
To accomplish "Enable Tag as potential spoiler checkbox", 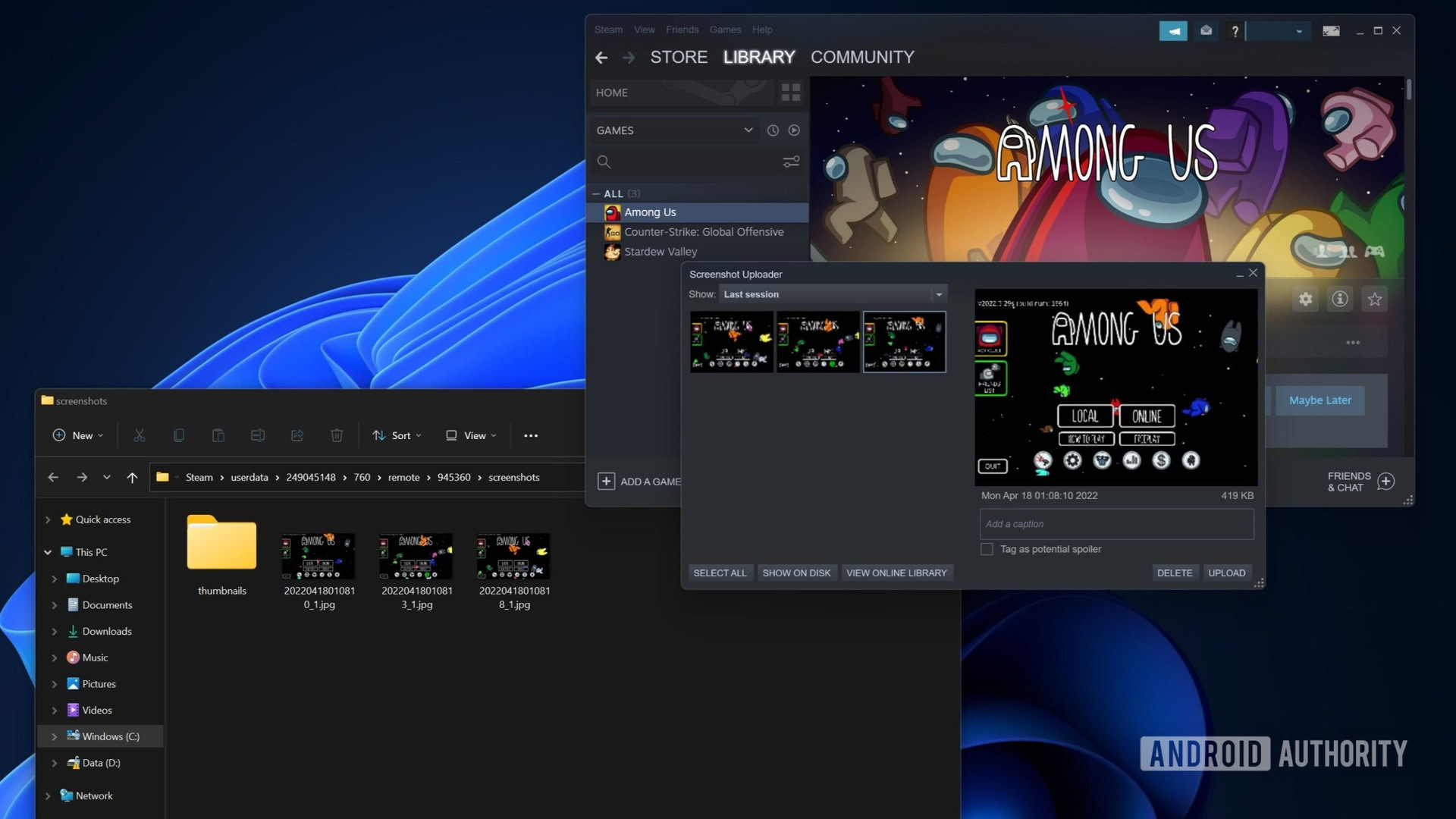I will tap(987, 549).
